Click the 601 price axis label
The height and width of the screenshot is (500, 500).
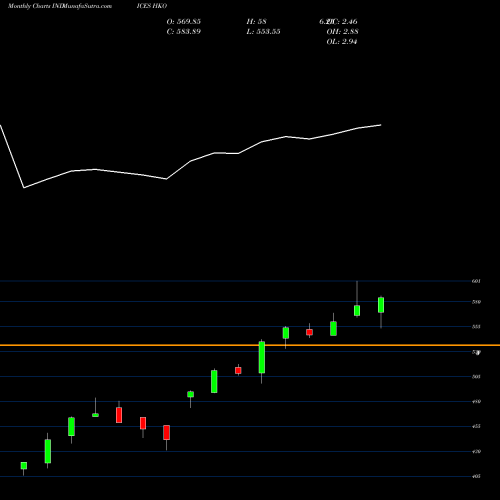pyautogui.click(x=476, y=281)
